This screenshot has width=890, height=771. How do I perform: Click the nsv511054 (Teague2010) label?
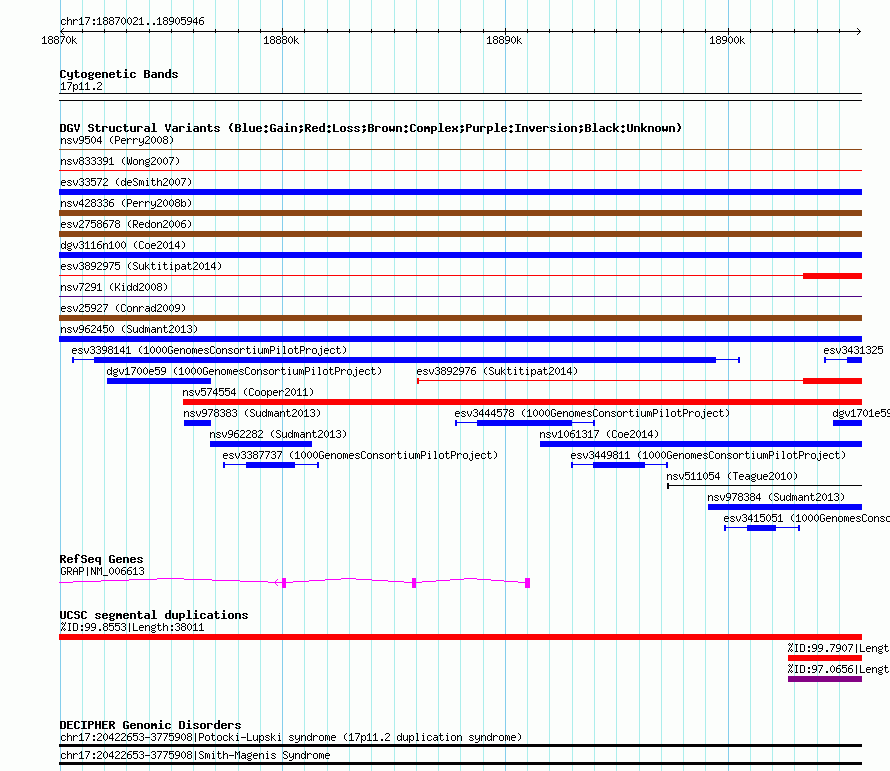[x=732, y=476]
